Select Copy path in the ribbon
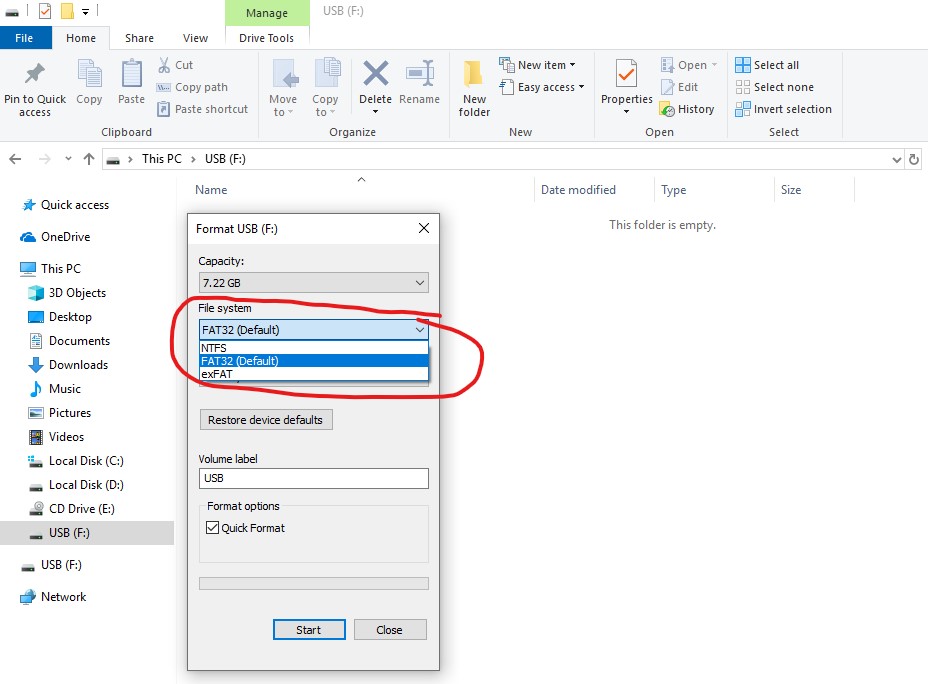928x684 pixels. (192, 87)
